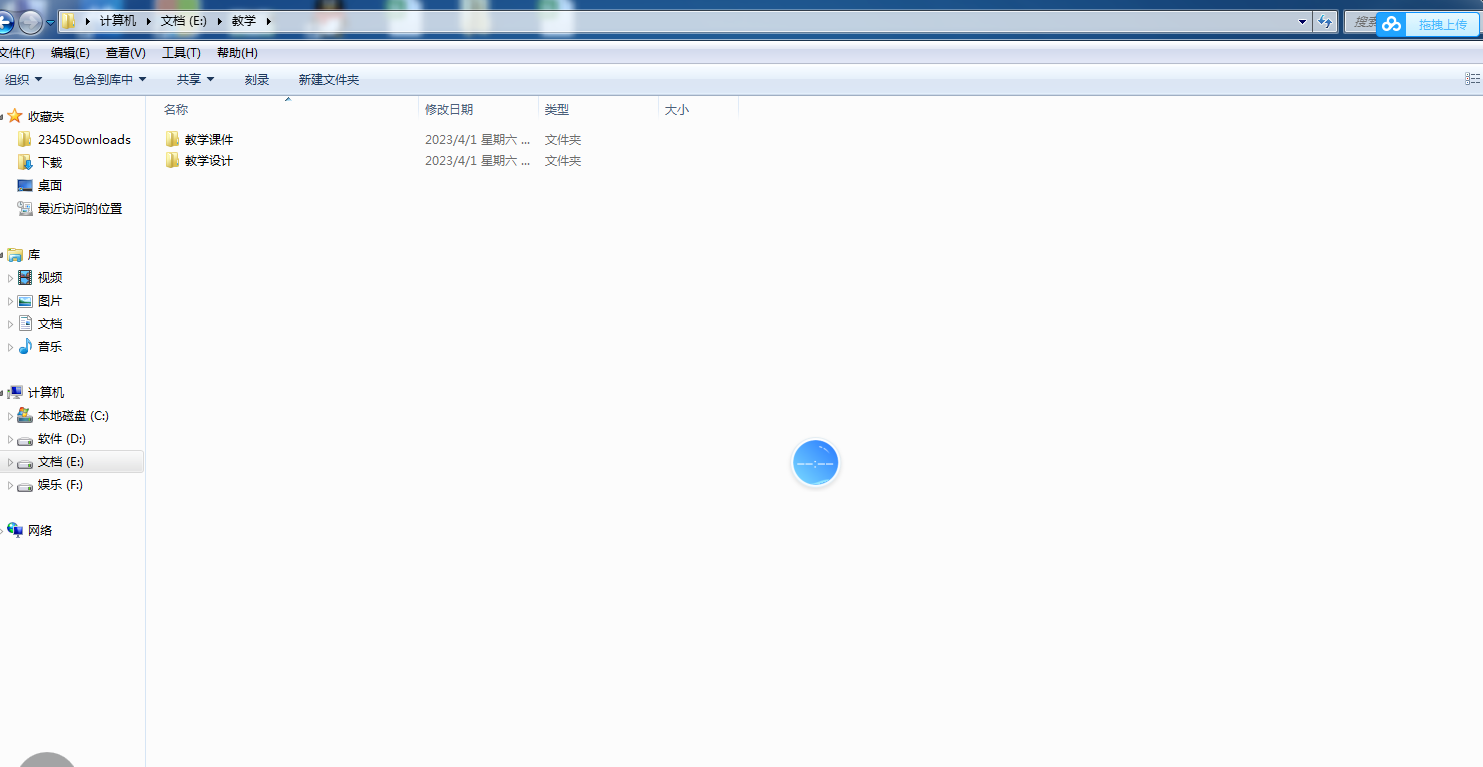Click the 新建文件夹 button
The height and width of the screenshot is (767, 1483).
click(328, 79)
